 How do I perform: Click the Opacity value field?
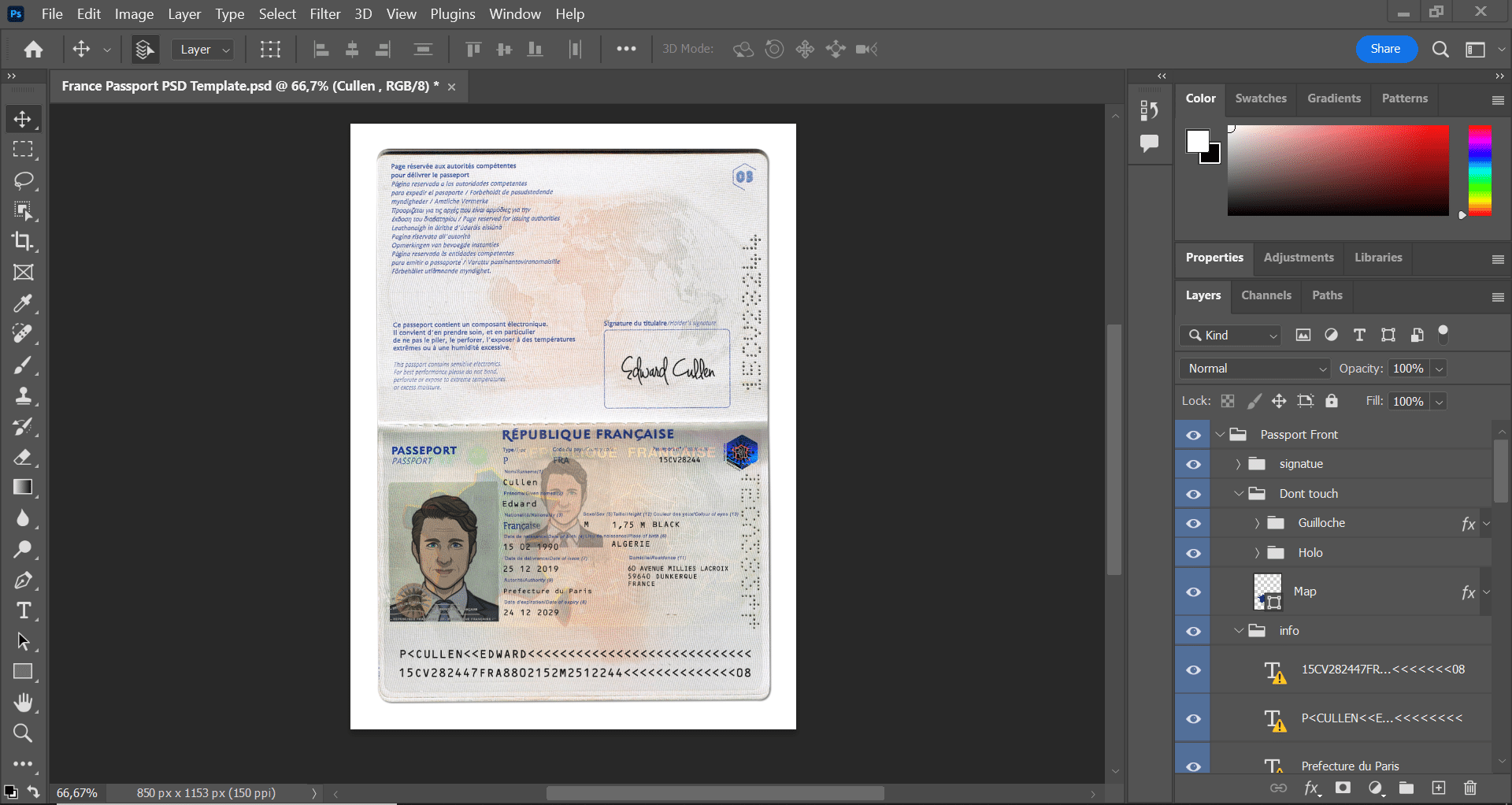point(1408,369)
